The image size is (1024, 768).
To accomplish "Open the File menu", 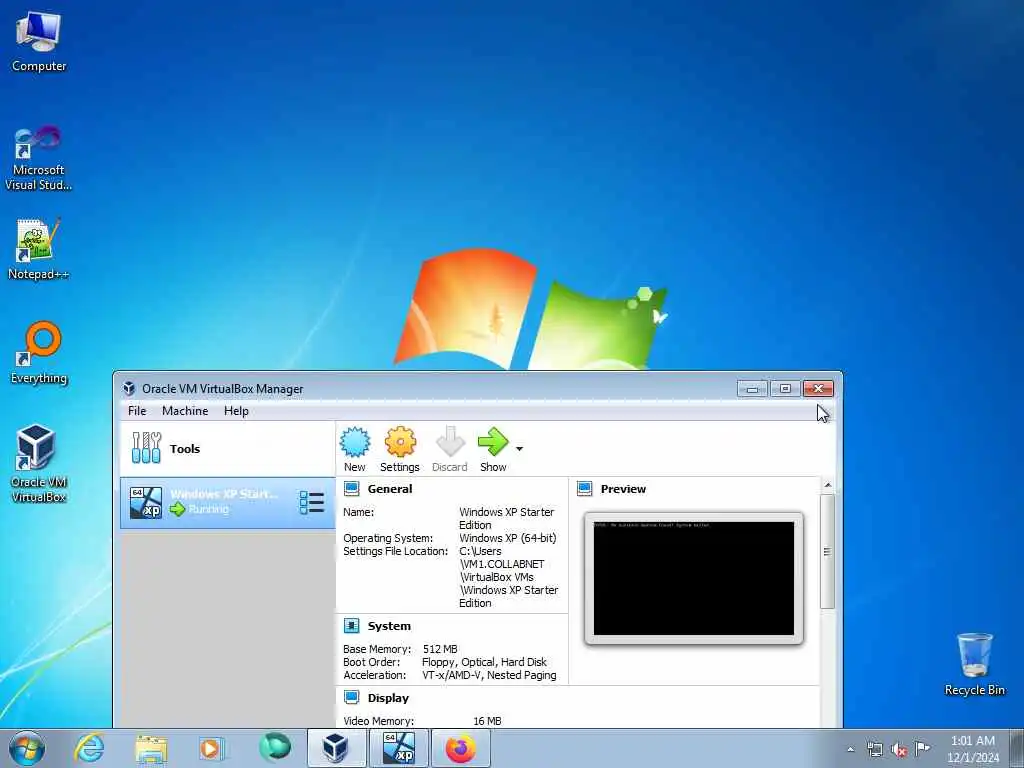I will [137, 411].
